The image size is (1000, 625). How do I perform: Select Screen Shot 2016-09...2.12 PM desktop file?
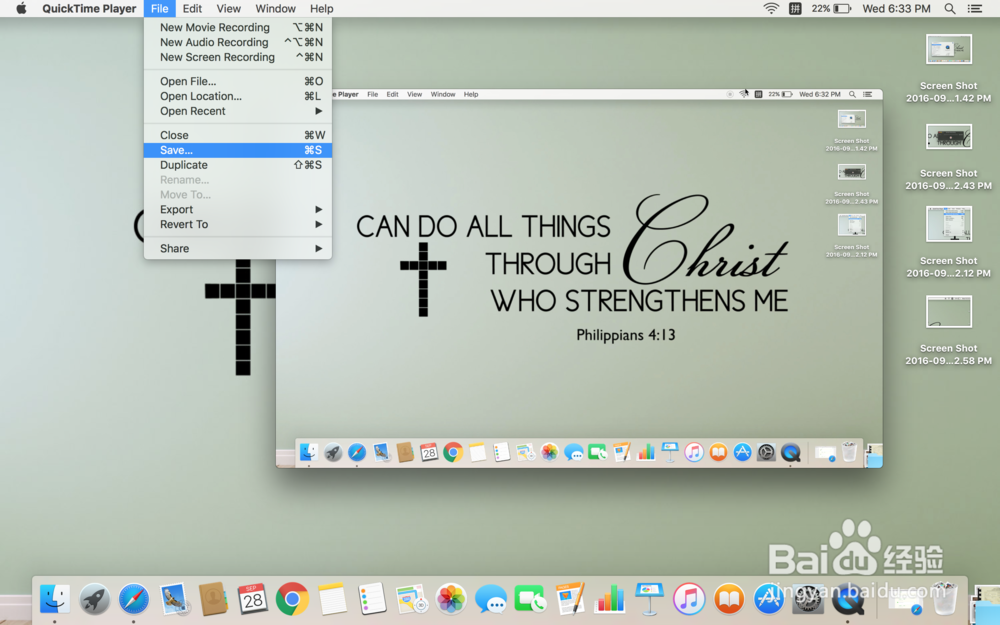coord(948,242)
